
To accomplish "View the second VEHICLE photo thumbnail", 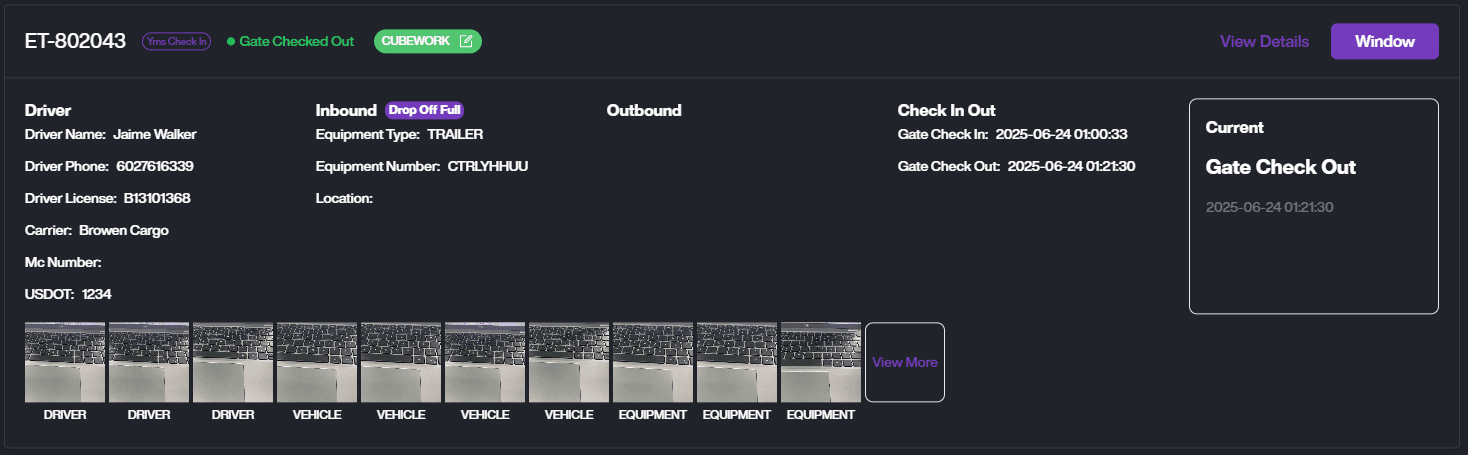I will (x=401, y=362).
